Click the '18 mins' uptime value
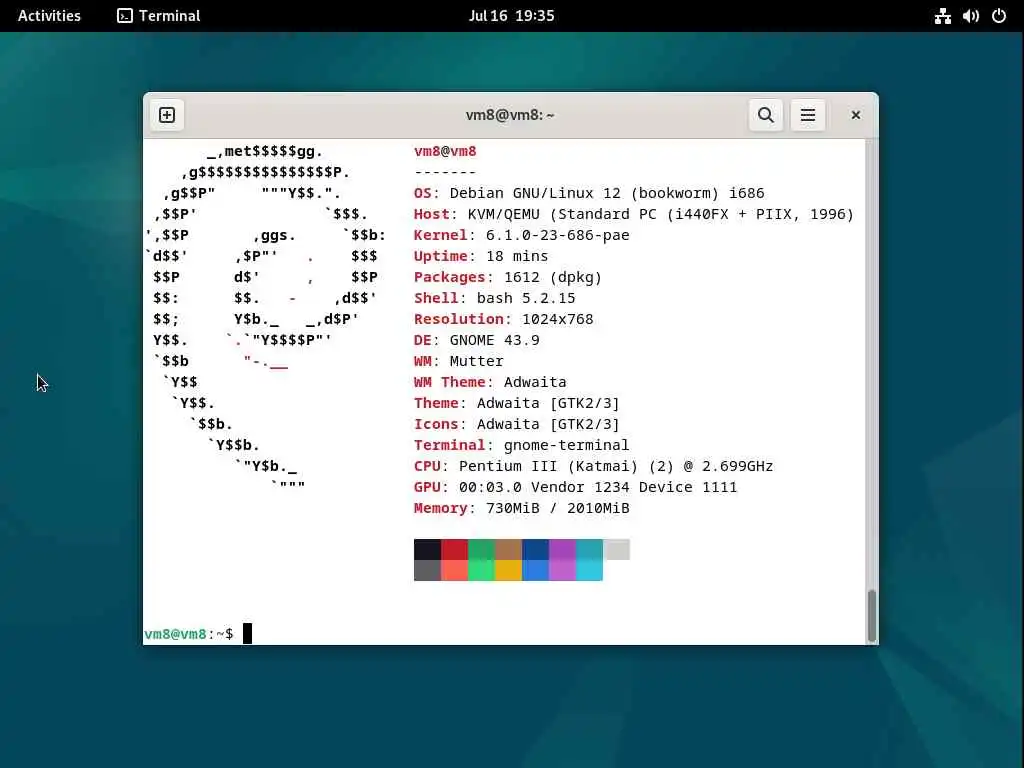The height and width of the screenshot is (768, 1024). tap(517, 256)
